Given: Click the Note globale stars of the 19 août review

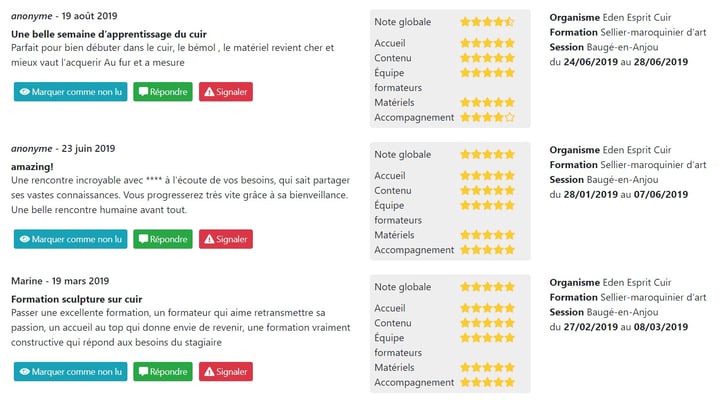Looking at the screenshot, I should coord(487,21).
